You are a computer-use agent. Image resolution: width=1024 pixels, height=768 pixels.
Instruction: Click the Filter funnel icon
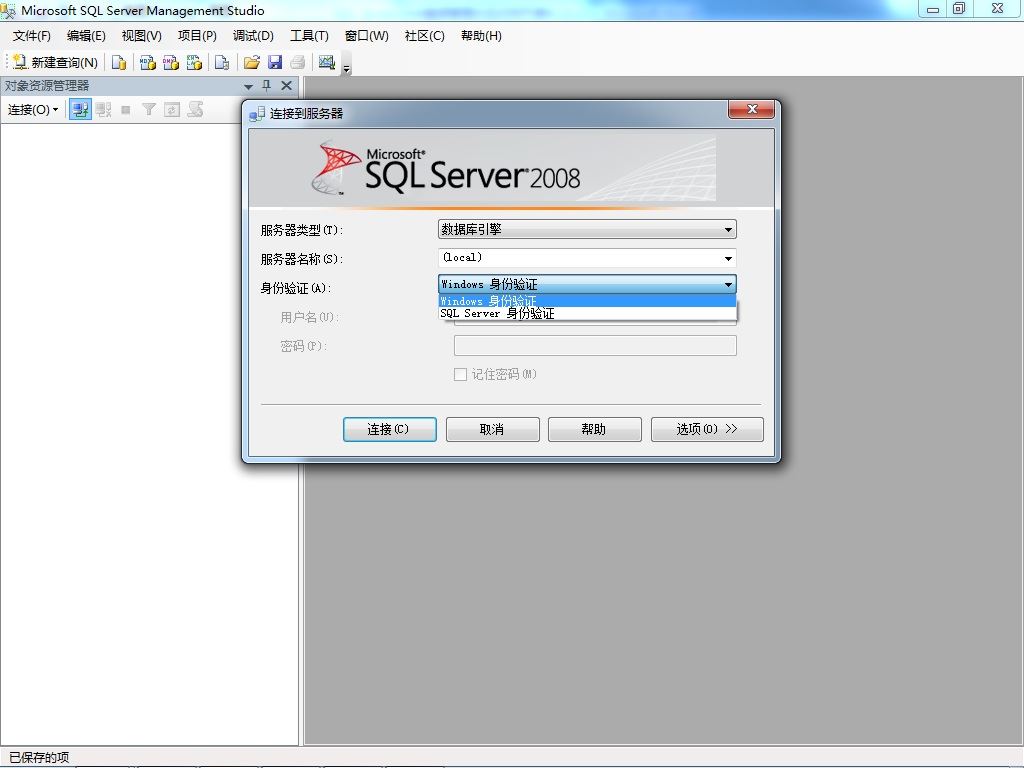pyautogui.click(x=149, y=110)
